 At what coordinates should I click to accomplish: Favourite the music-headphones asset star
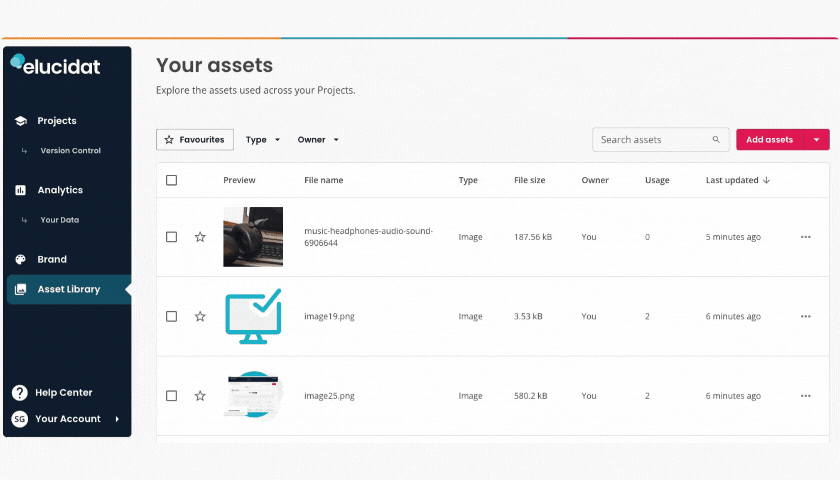coord(200,237)
